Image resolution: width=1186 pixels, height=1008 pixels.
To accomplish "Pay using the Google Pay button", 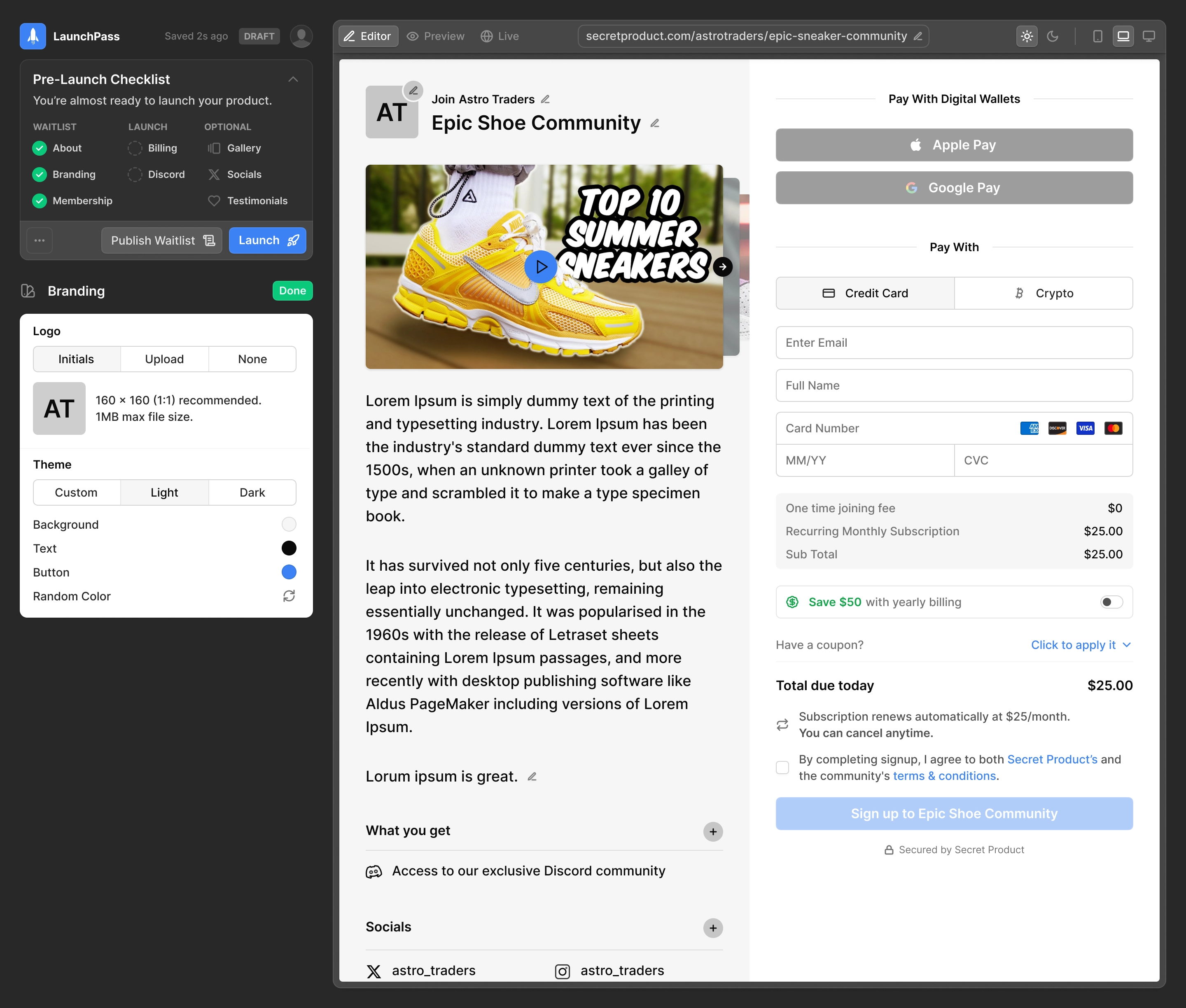I will 954,188.
